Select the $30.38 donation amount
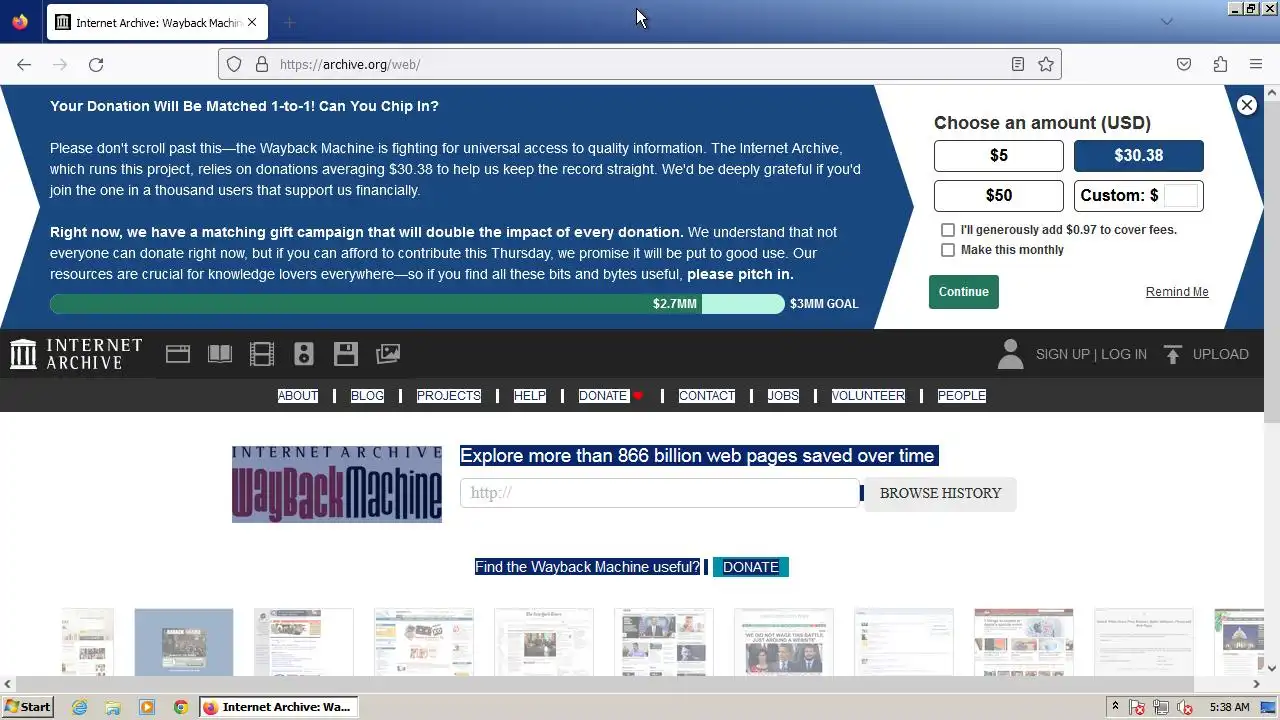Viewport: 1280px width, 720px height. (1139, 156)
